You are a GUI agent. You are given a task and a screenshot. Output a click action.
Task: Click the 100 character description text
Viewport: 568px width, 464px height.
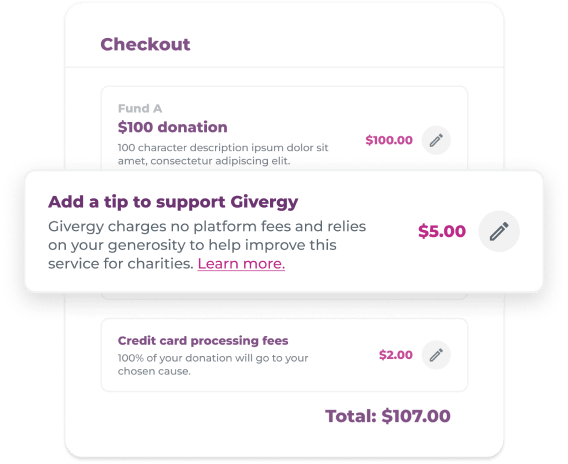point(223,154)
